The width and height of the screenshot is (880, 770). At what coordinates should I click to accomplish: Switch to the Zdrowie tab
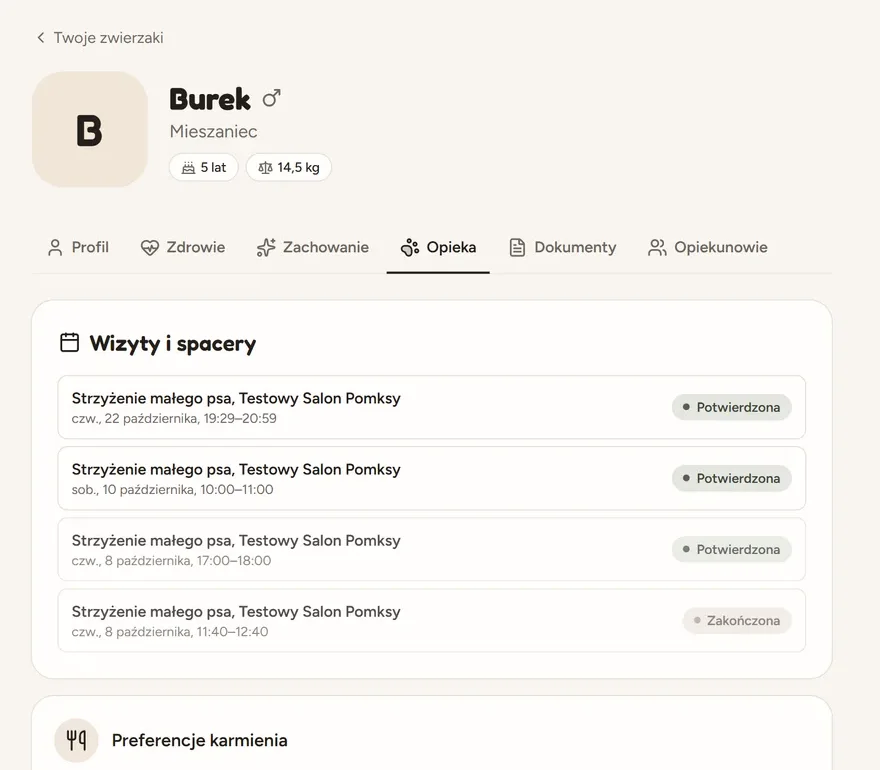point(183,248)
